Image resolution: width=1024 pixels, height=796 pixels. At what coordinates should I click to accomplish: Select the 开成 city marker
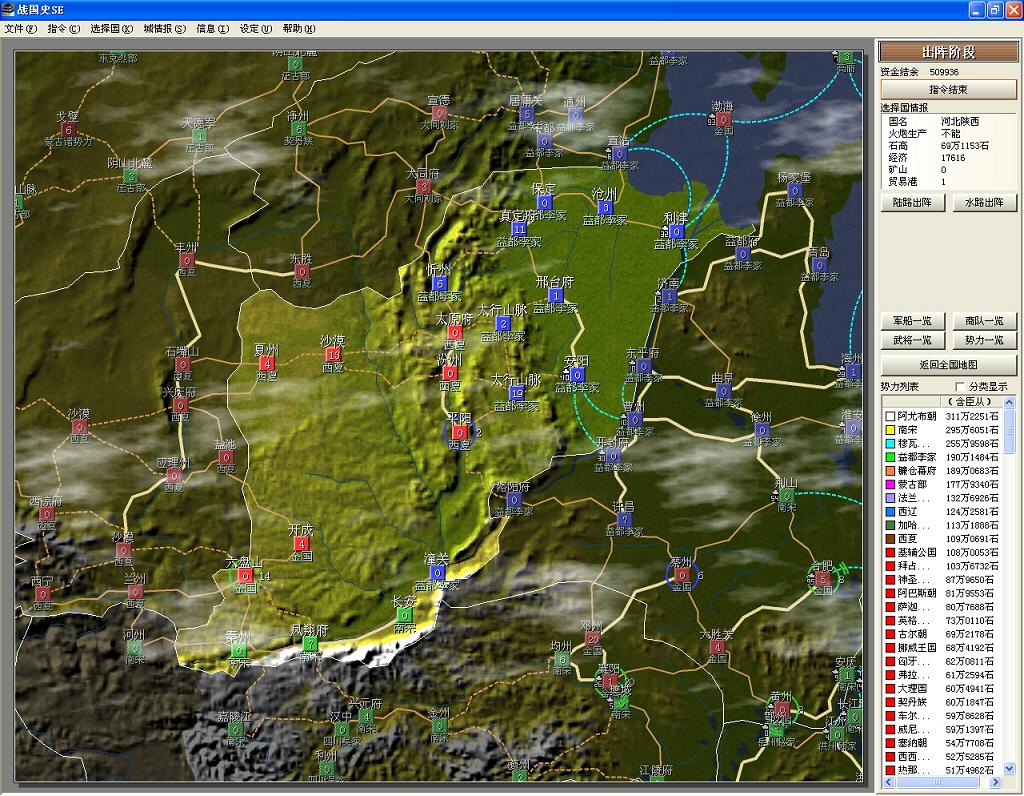click(301, 544)
